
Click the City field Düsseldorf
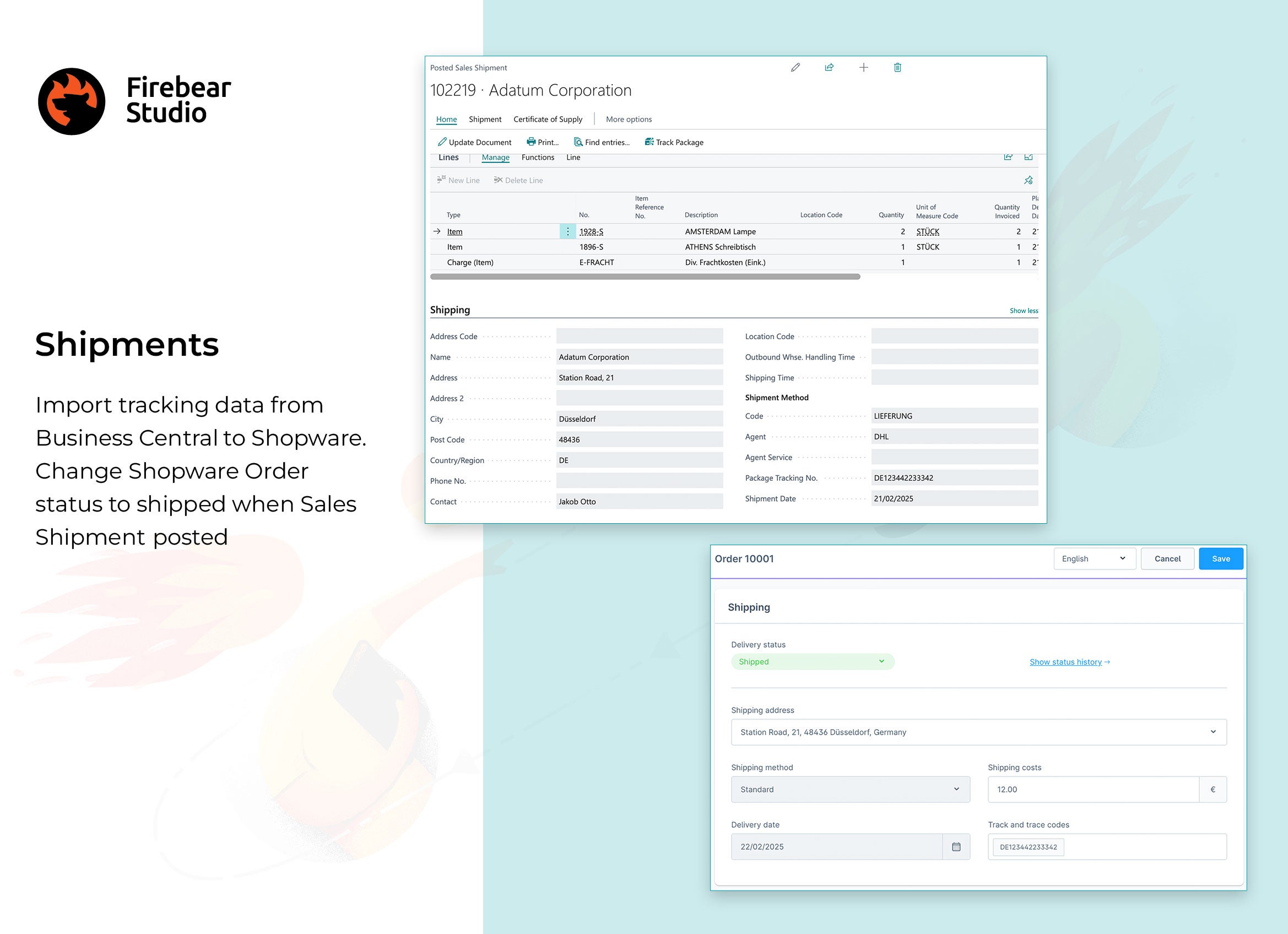pyautogui.click(x=640, y=419)
